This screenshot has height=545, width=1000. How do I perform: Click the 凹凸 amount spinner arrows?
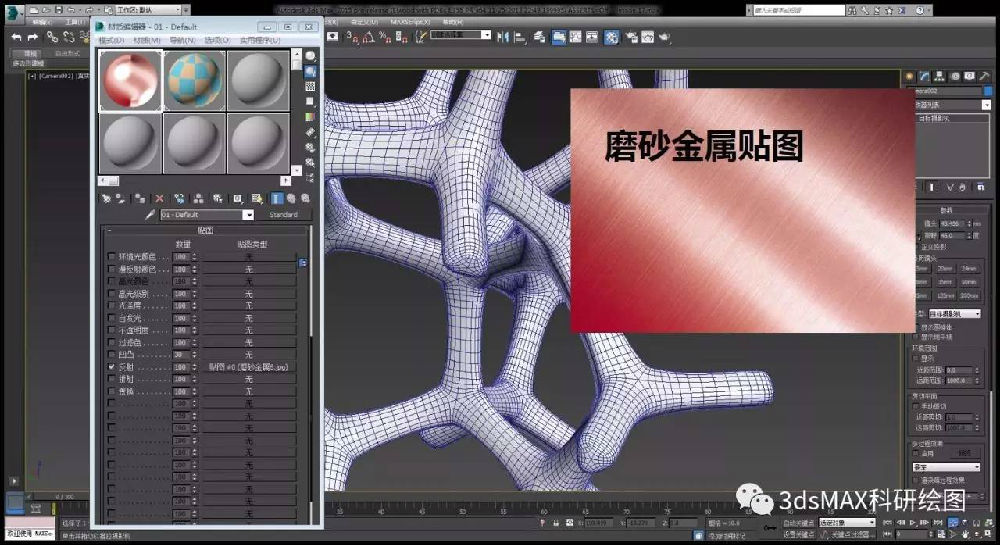(194, 355)
